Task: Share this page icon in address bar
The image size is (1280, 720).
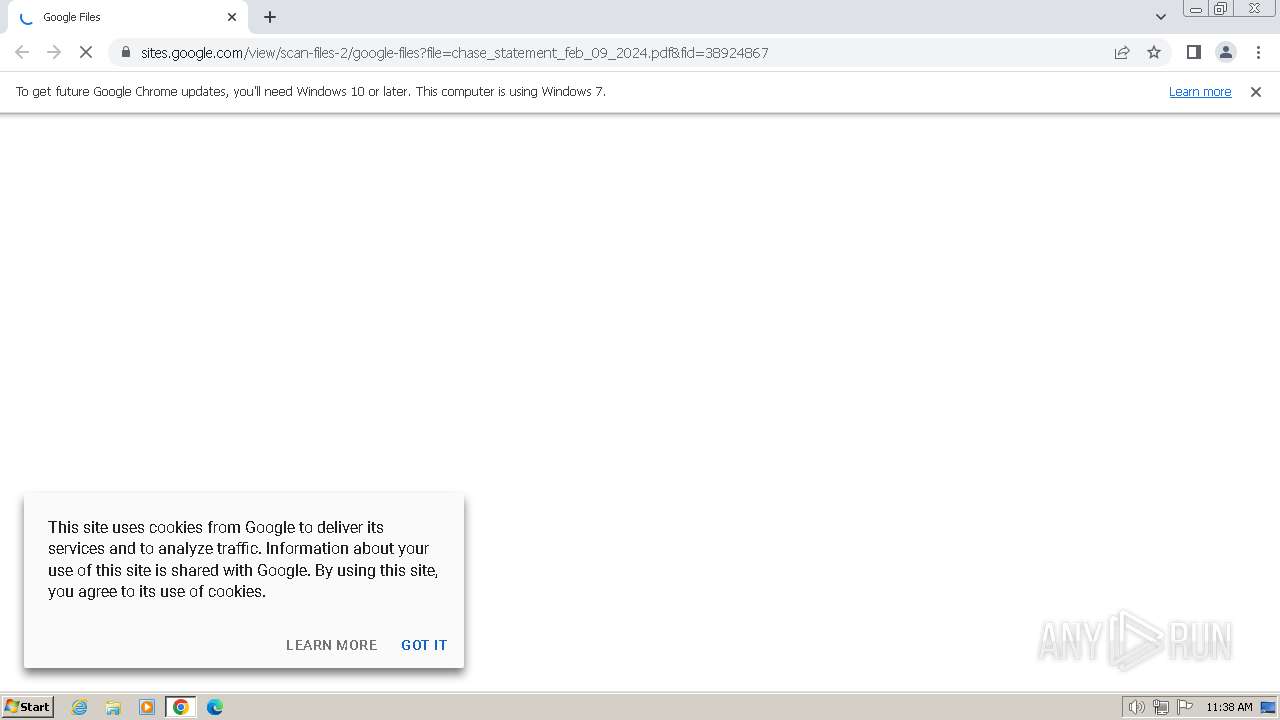Action: [x=1122, y=52]
